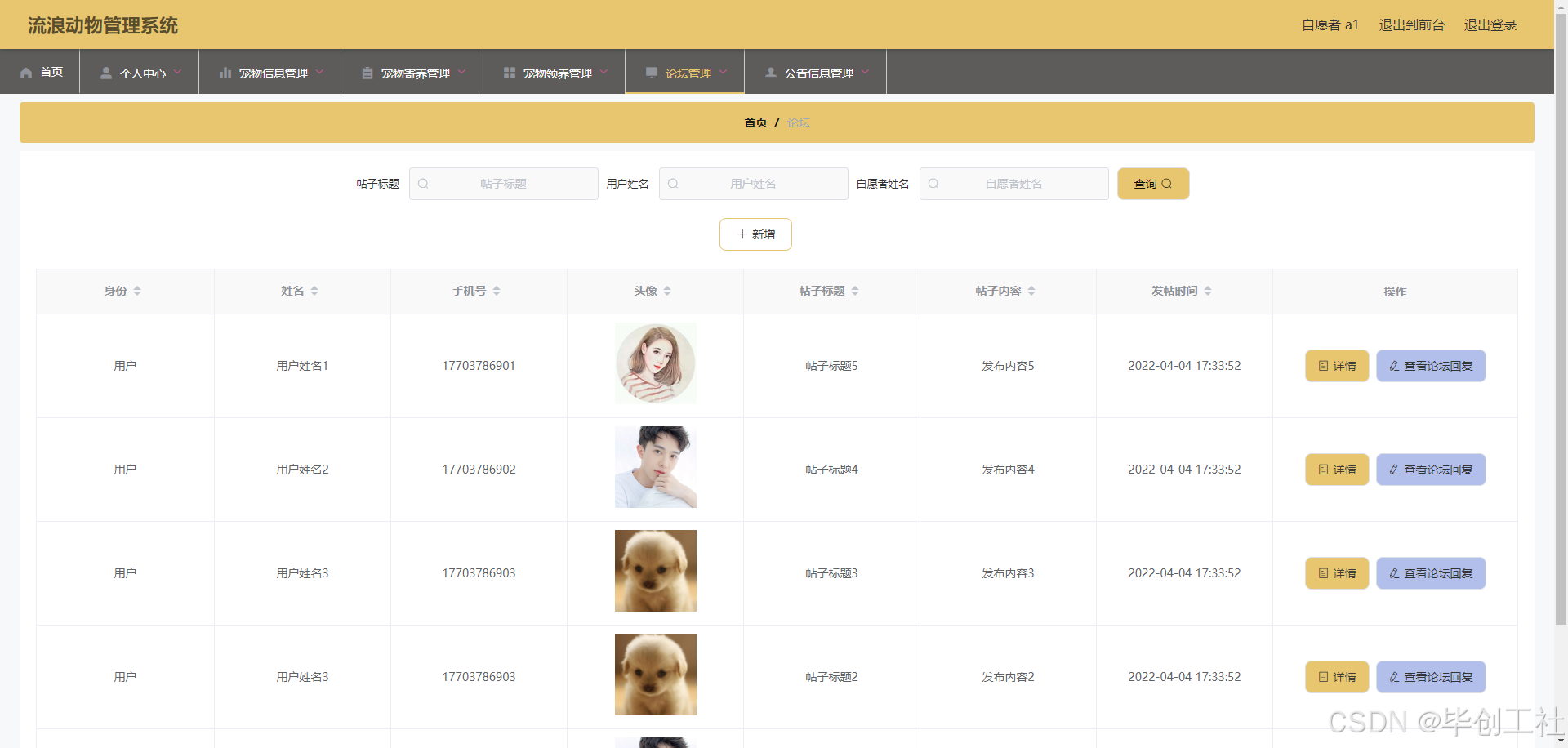This screenshot has height=748, width=1568.
Task: Expand the 论坛管理 menu chevron
Action: click(x=723, y=72)
